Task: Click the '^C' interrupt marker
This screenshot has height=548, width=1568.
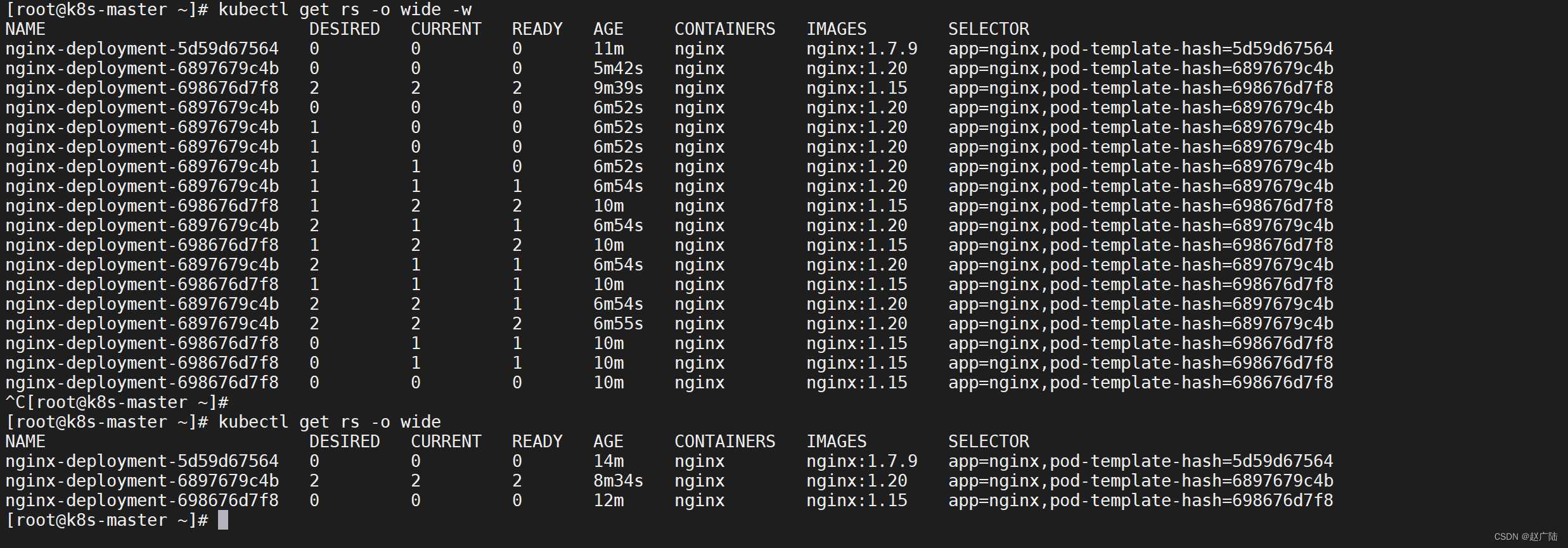Action: pyautogui.click(x=15, y=402)
